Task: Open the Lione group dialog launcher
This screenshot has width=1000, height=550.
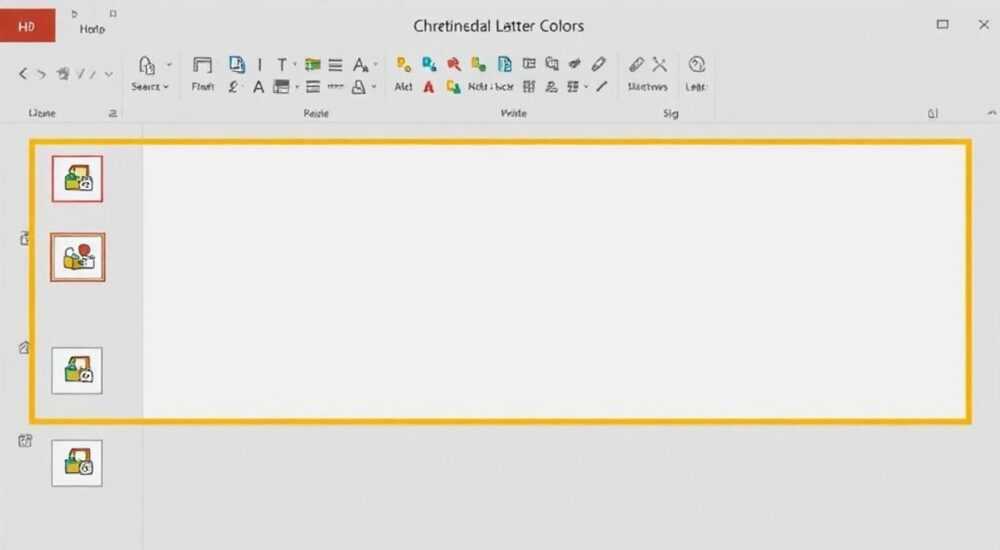Action: coord(113,114)
